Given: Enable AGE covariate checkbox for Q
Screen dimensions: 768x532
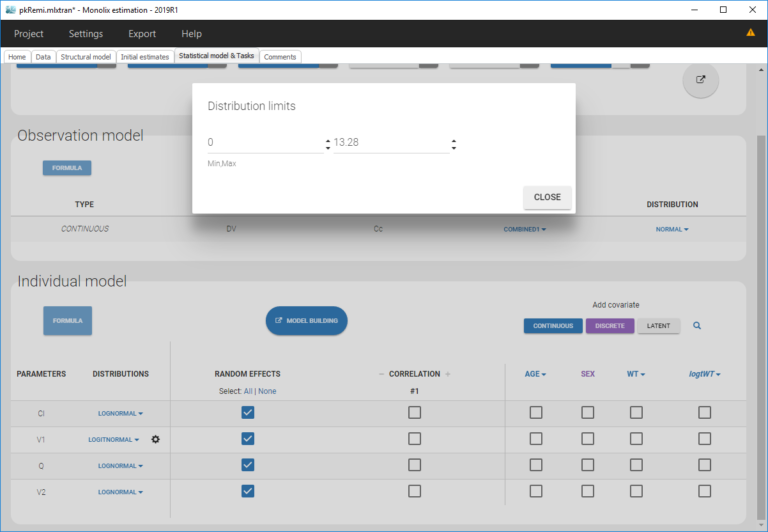Looking at the screenshot, I should pyautogui.click(x=536, y=465).
